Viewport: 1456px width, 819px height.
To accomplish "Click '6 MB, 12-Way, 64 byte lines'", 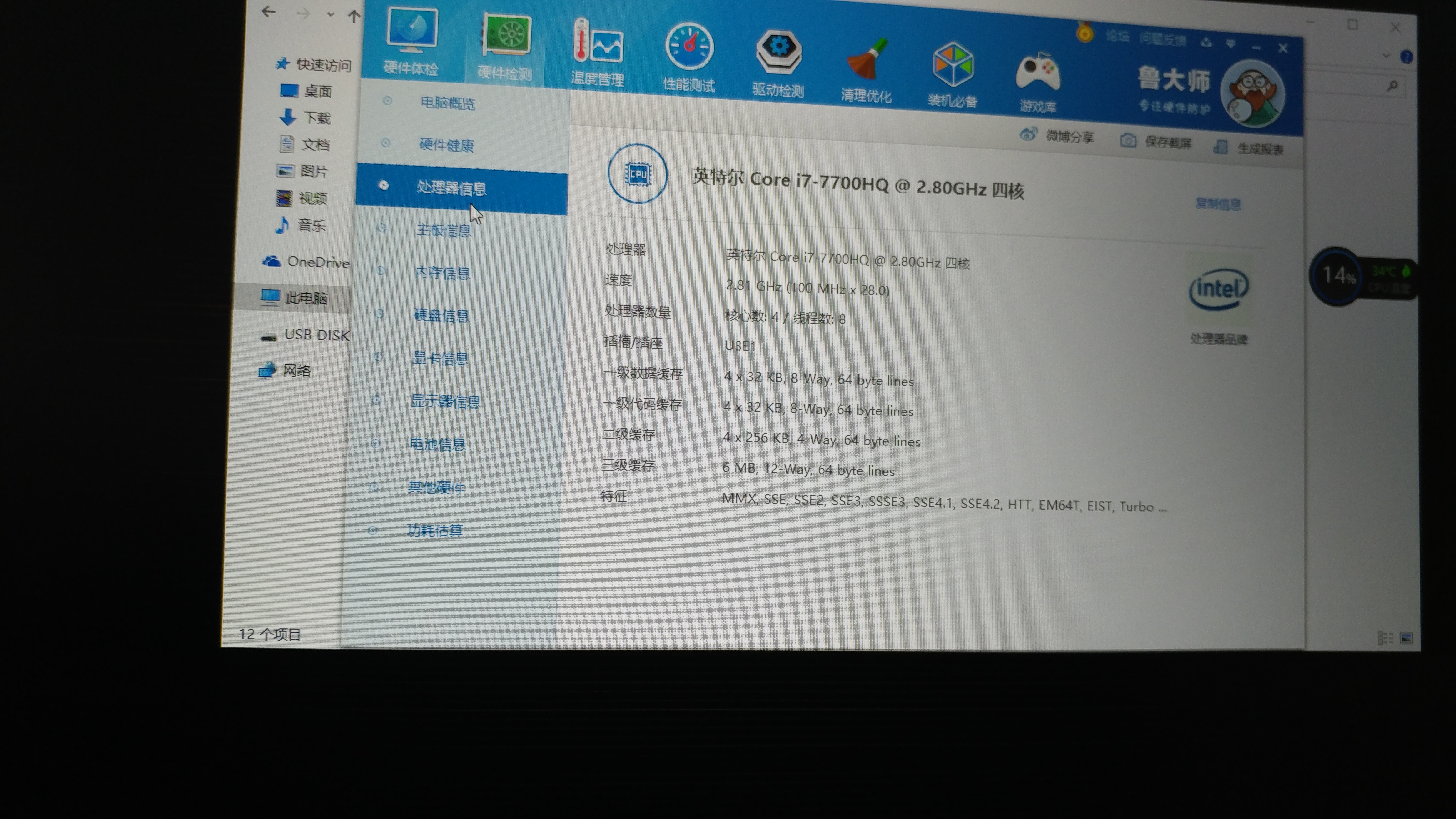I will coord(808,469).
